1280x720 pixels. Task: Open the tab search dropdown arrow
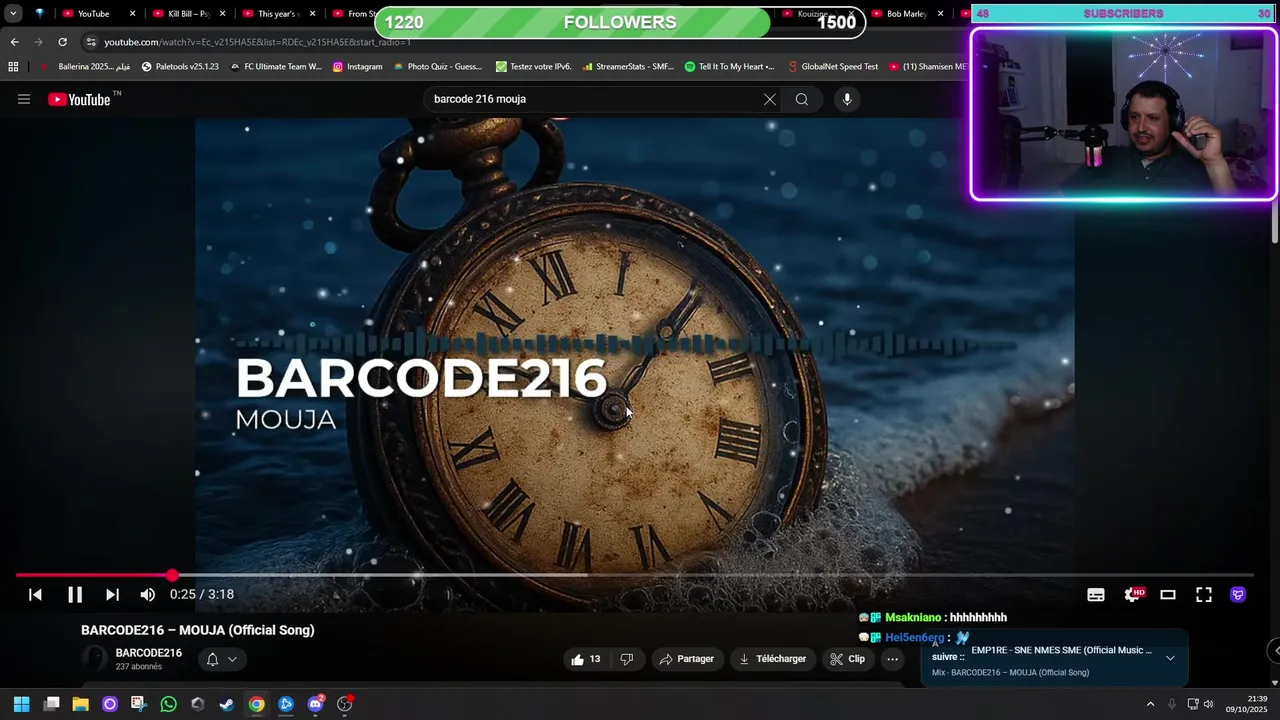13,14
